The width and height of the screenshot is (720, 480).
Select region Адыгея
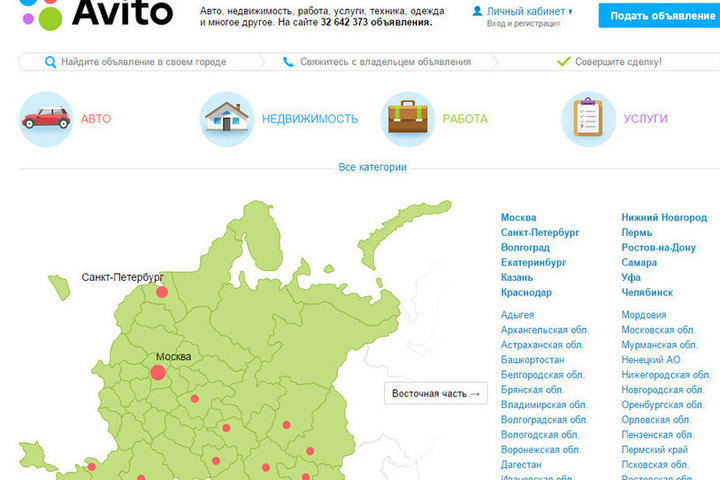coord(518,315)
